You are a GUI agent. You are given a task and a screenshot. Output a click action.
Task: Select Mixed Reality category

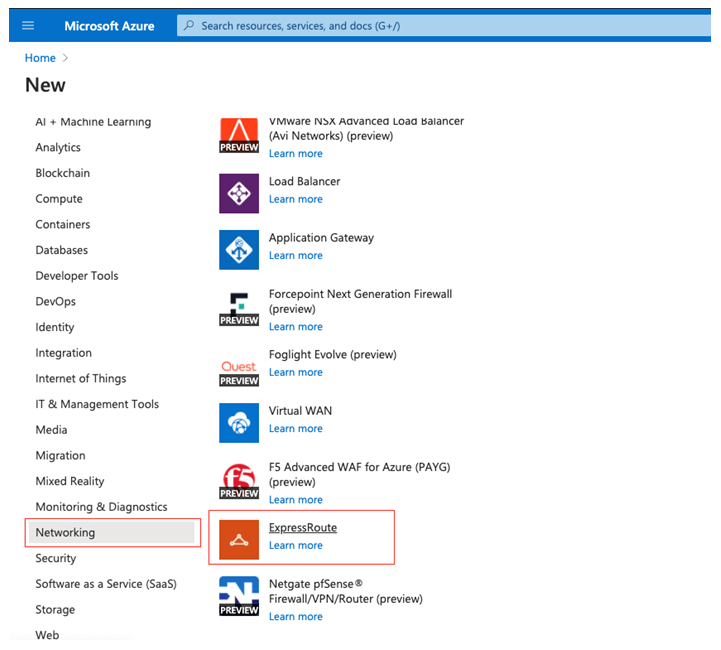pos(70,481)
